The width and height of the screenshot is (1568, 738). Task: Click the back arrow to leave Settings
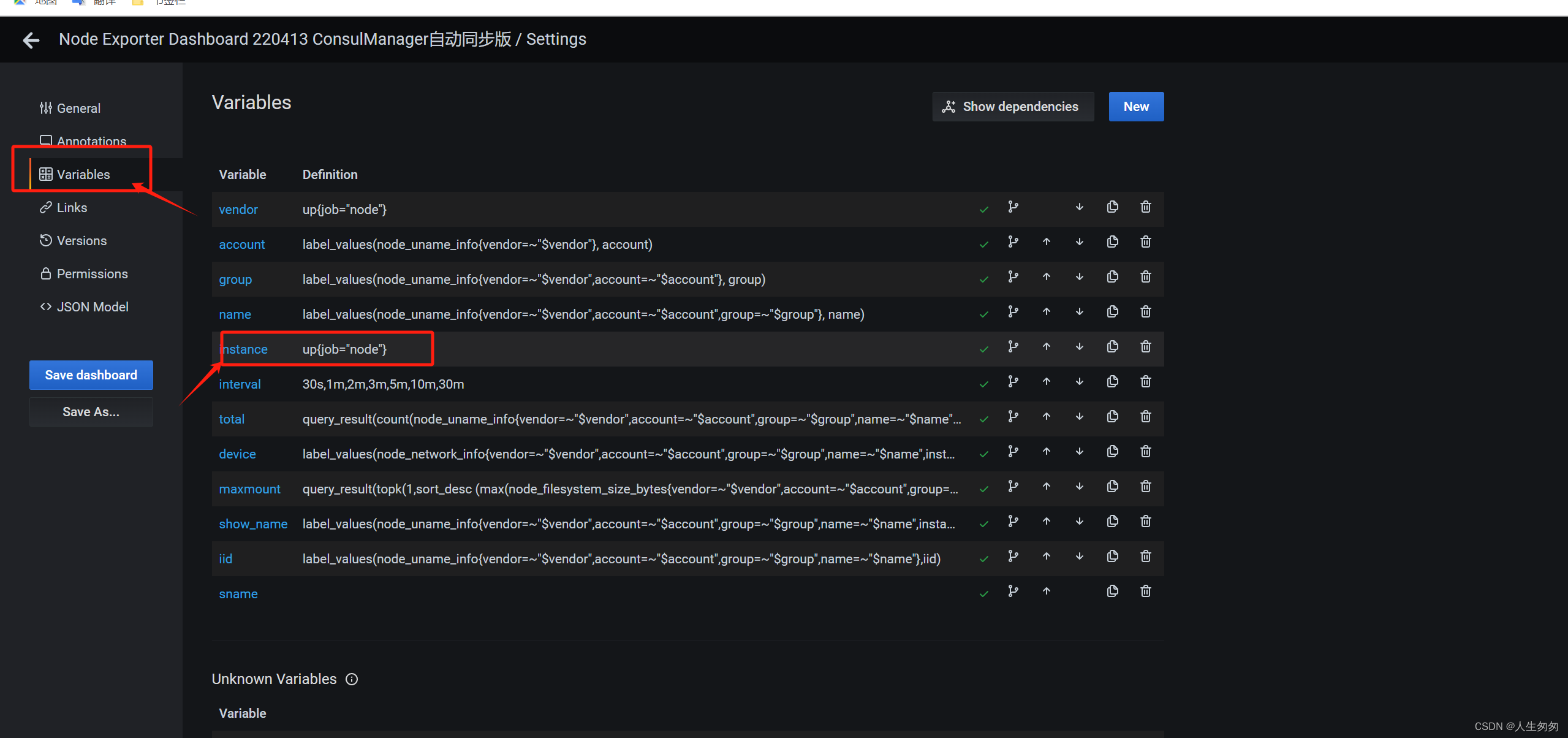point(31,40)
